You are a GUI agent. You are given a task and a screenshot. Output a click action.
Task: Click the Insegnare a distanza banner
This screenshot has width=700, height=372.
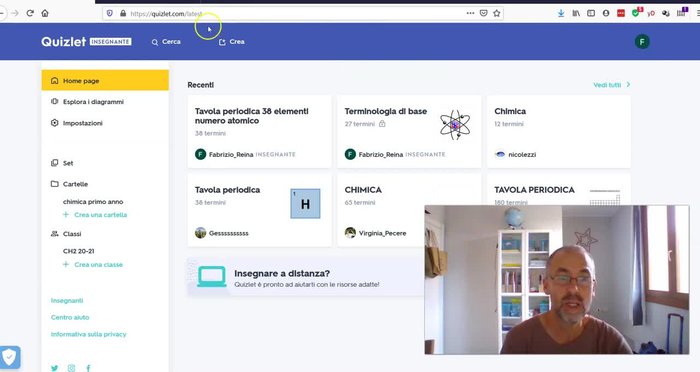(306, 277)
